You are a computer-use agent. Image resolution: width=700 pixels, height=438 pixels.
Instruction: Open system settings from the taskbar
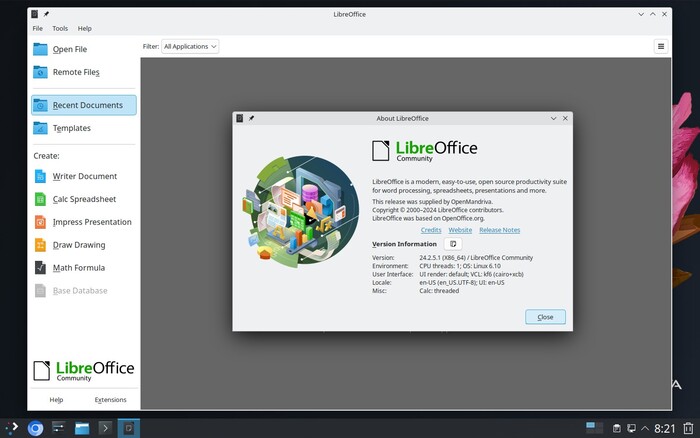[58, 428]
